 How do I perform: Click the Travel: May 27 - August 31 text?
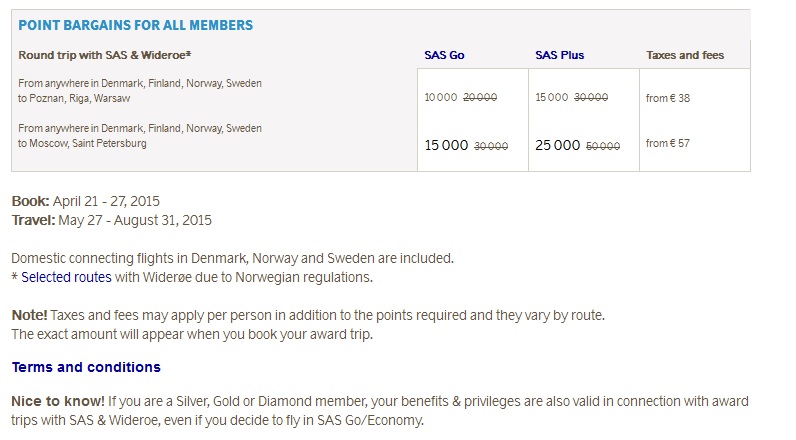point(112,220)
